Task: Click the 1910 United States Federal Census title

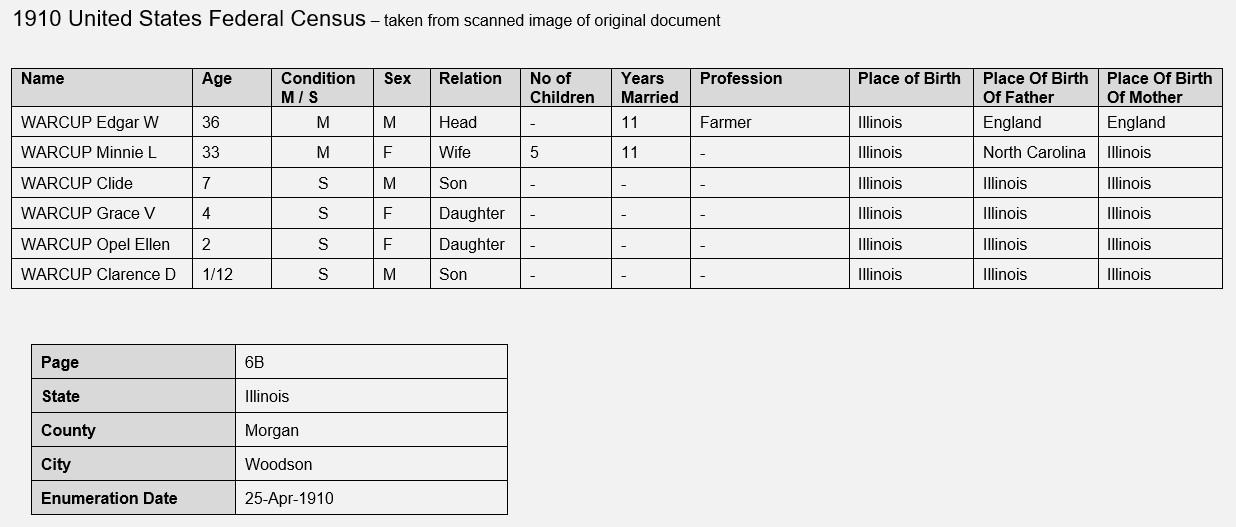Action: 189,19
